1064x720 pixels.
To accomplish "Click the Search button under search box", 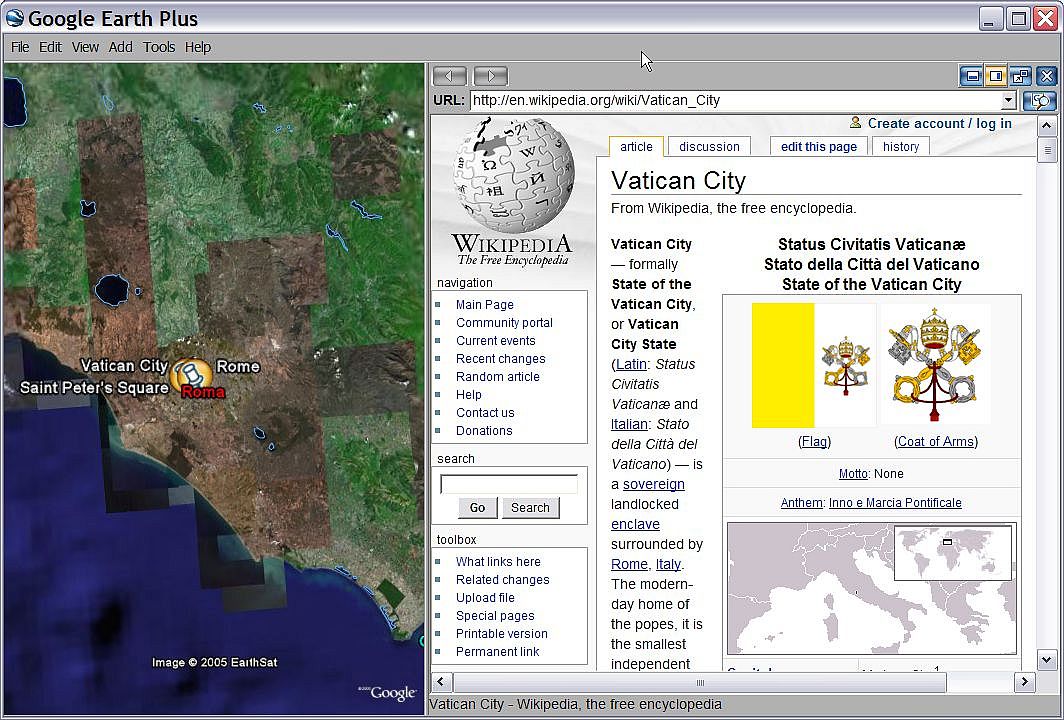I will point(530,508).
